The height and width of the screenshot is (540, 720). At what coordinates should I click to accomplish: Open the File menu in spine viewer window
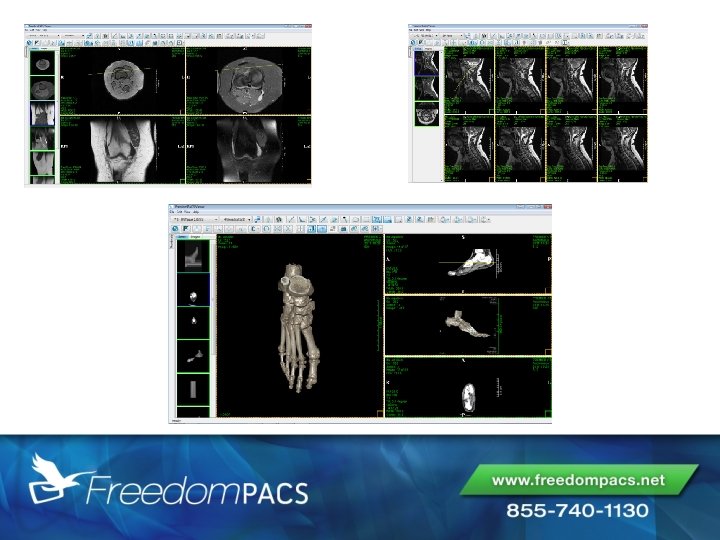pyautogui.click(x=410, y=30)
